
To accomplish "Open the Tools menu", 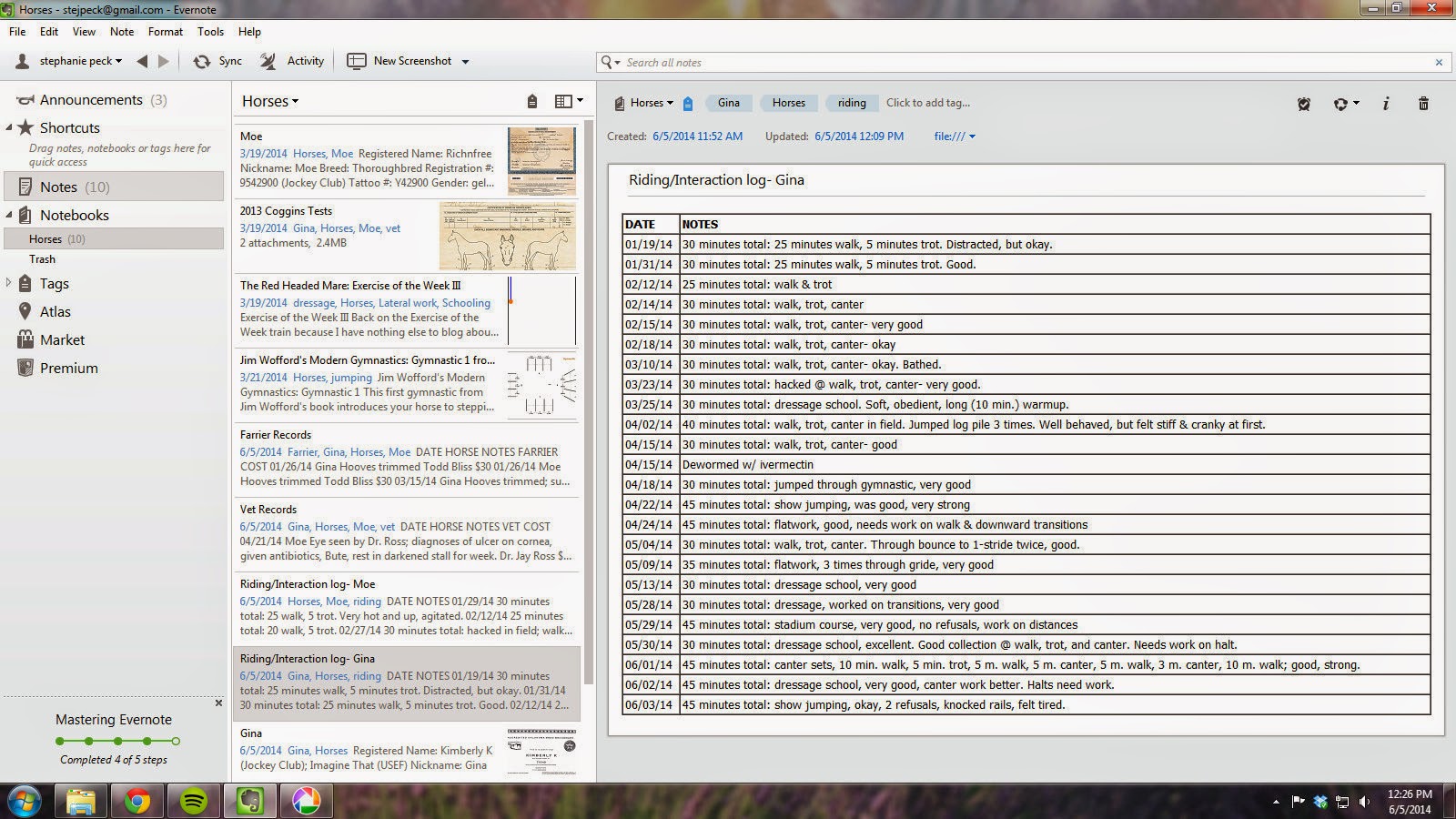I will coord(210,31).
